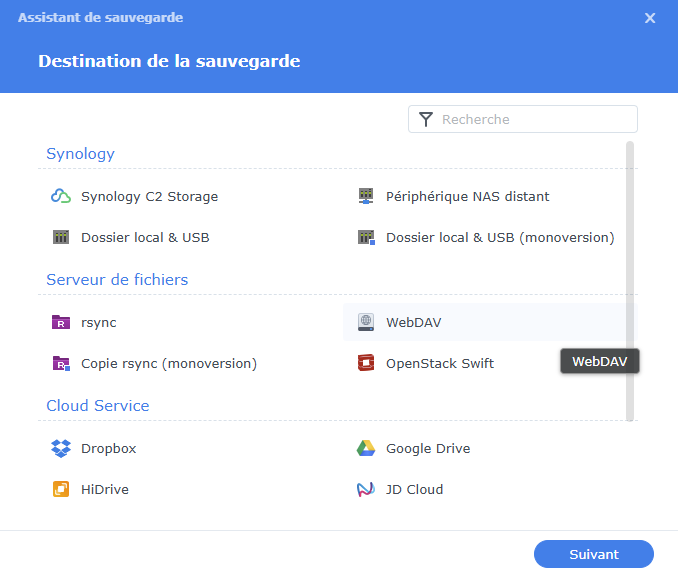Screen dimensions: 678x576
Task: Pick "JD Cloud" label text
Action: coord(414,490)
